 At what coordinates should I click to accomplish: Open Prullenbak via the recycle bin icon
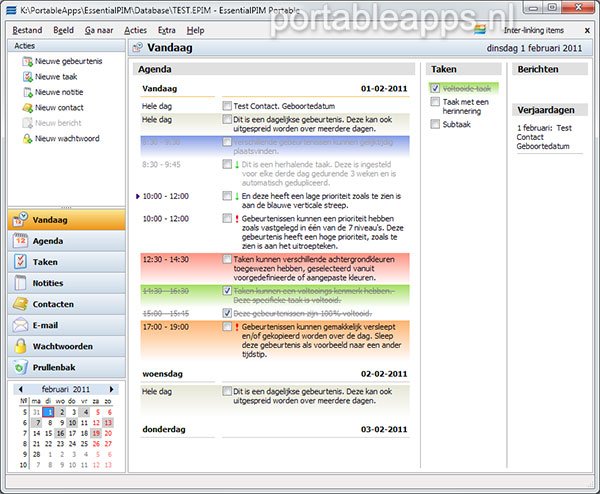click(20, 367)
